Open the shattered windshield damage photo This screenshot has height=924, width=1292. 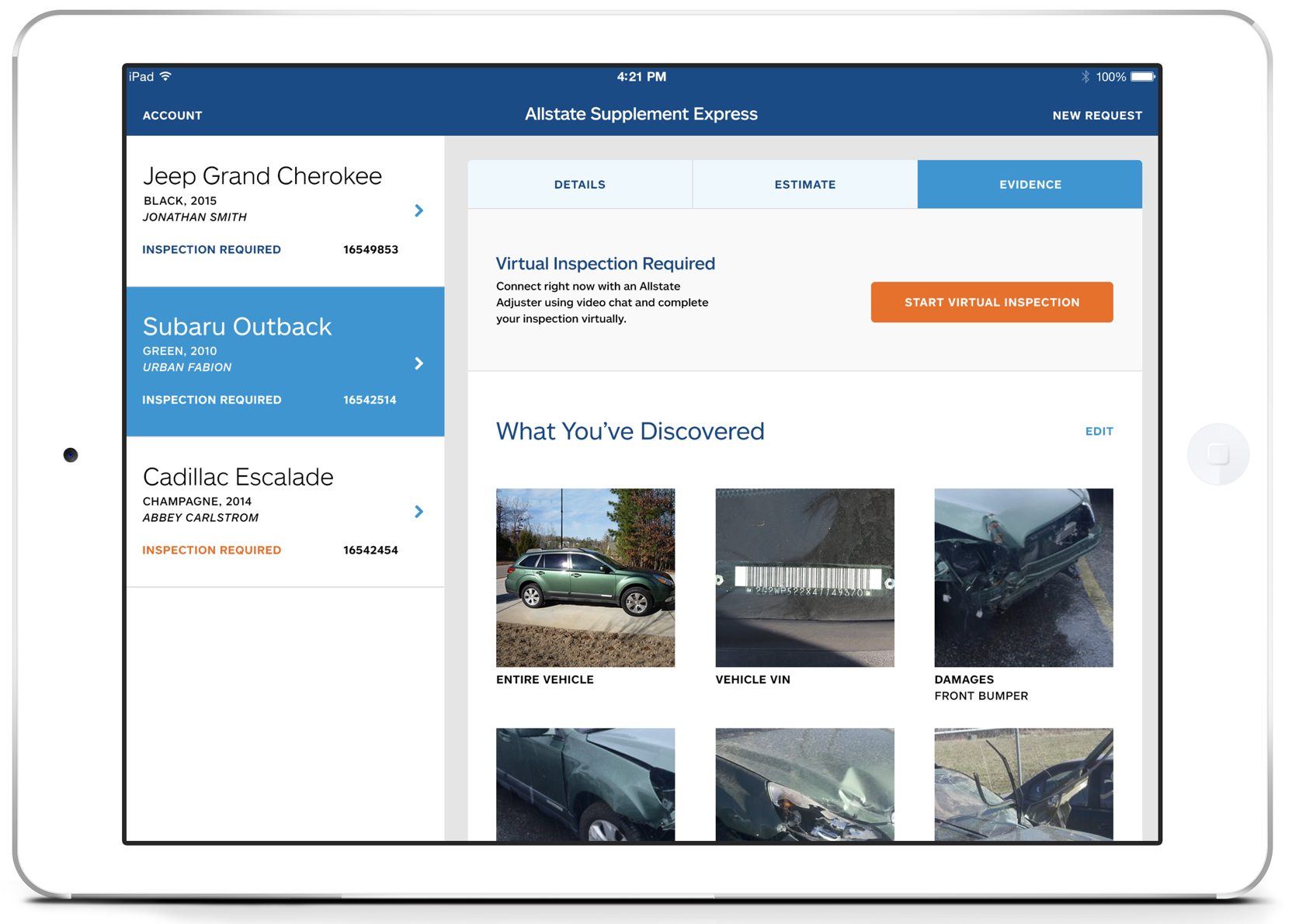(x=1023, y=784)
